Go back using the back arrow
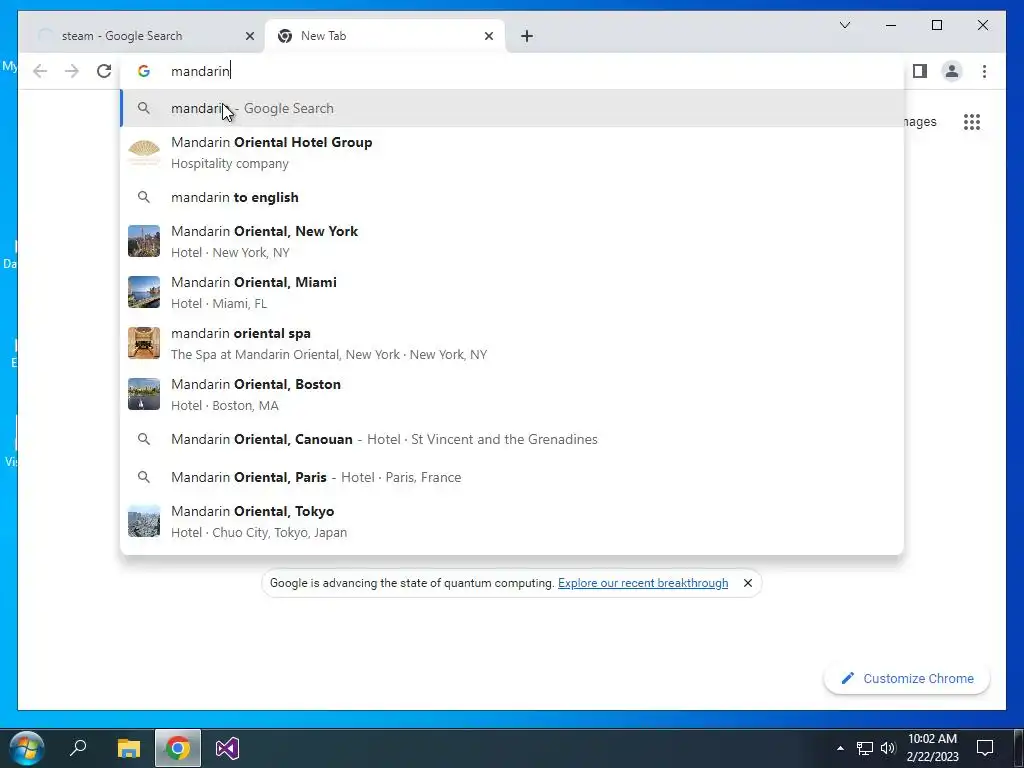The image size is (1024, 768). pos(40,71)
